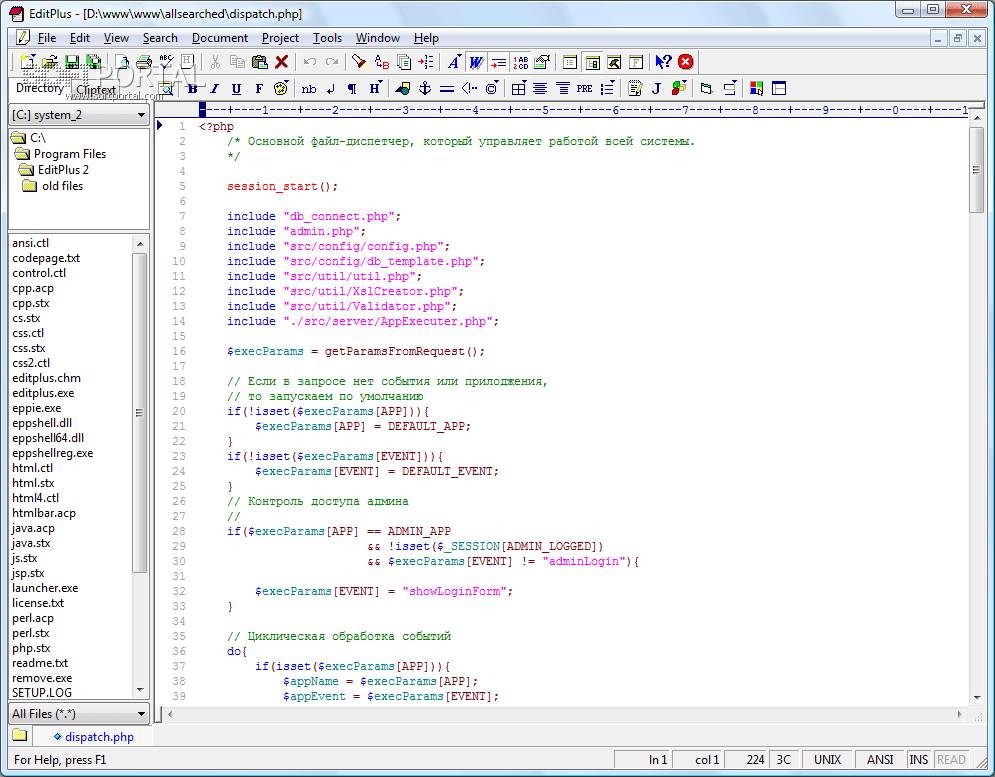Click the editor vertical scrollbar thumb

point(977,170)
